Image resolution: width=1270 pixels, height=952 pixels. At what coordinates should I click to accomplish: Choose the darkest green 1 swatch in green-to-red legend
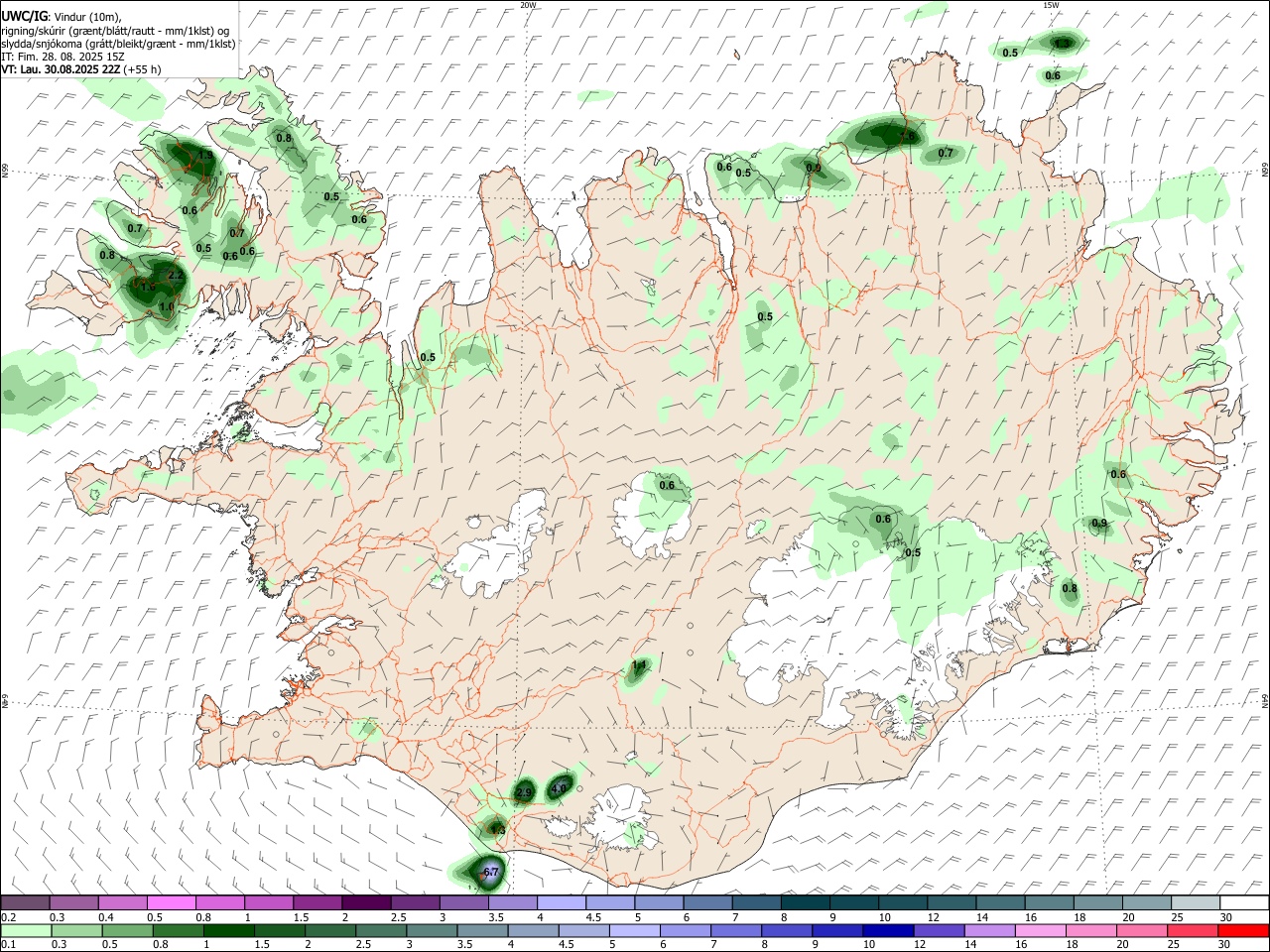tap(228, 930)
